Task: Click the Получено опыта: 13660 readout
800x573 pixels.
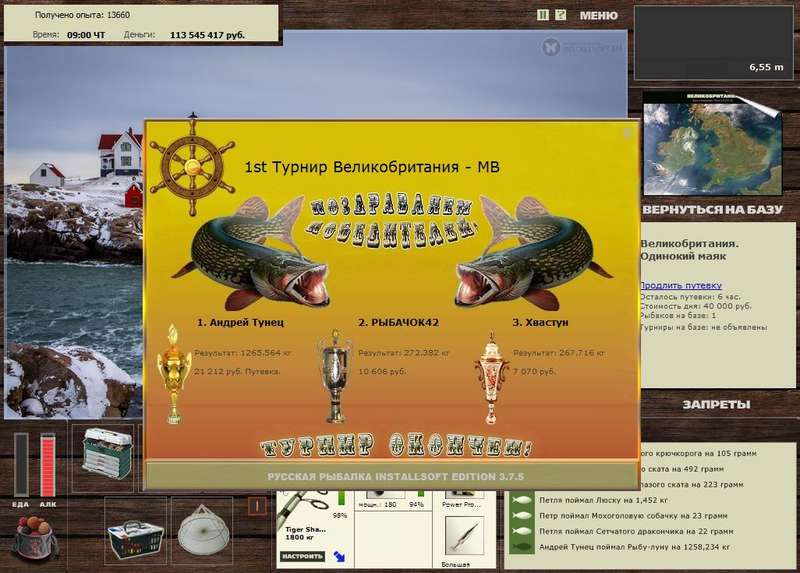Action: click(82, 15)
